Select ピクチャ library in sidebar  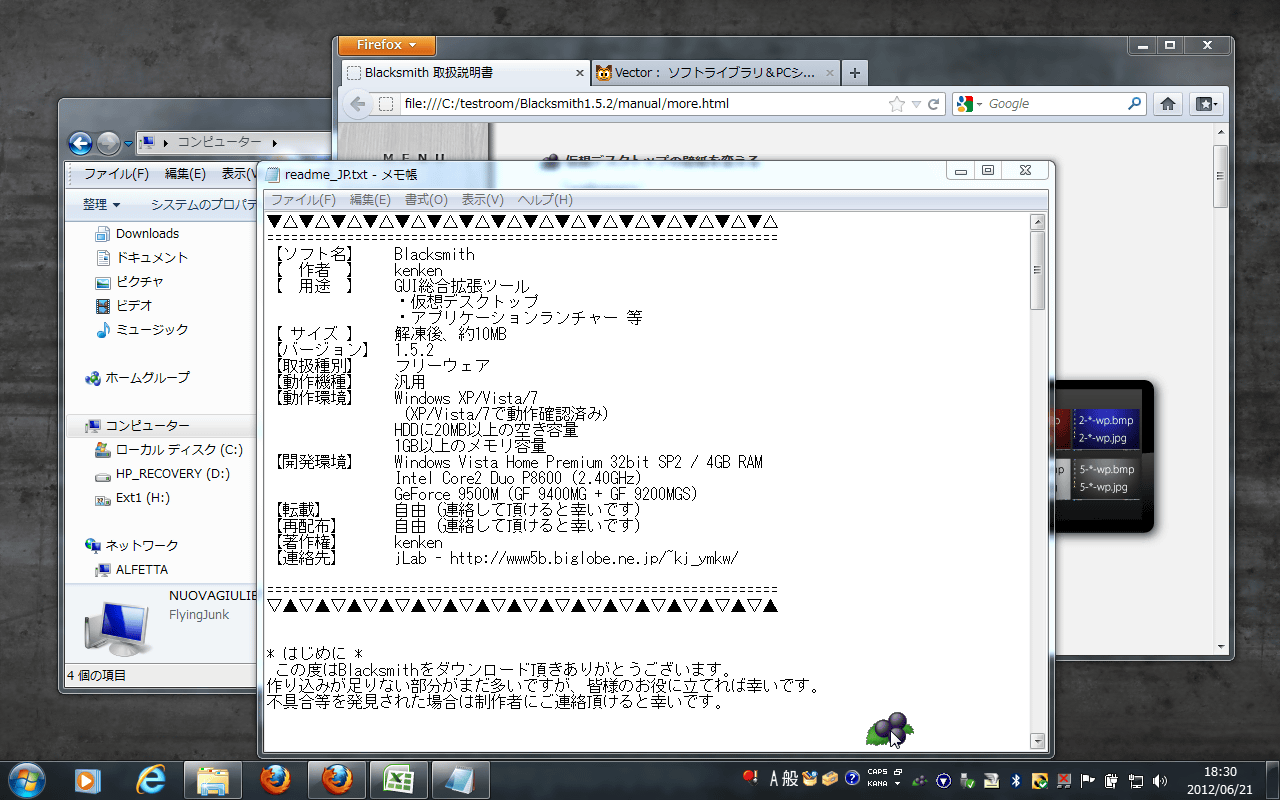pos(140,281)
